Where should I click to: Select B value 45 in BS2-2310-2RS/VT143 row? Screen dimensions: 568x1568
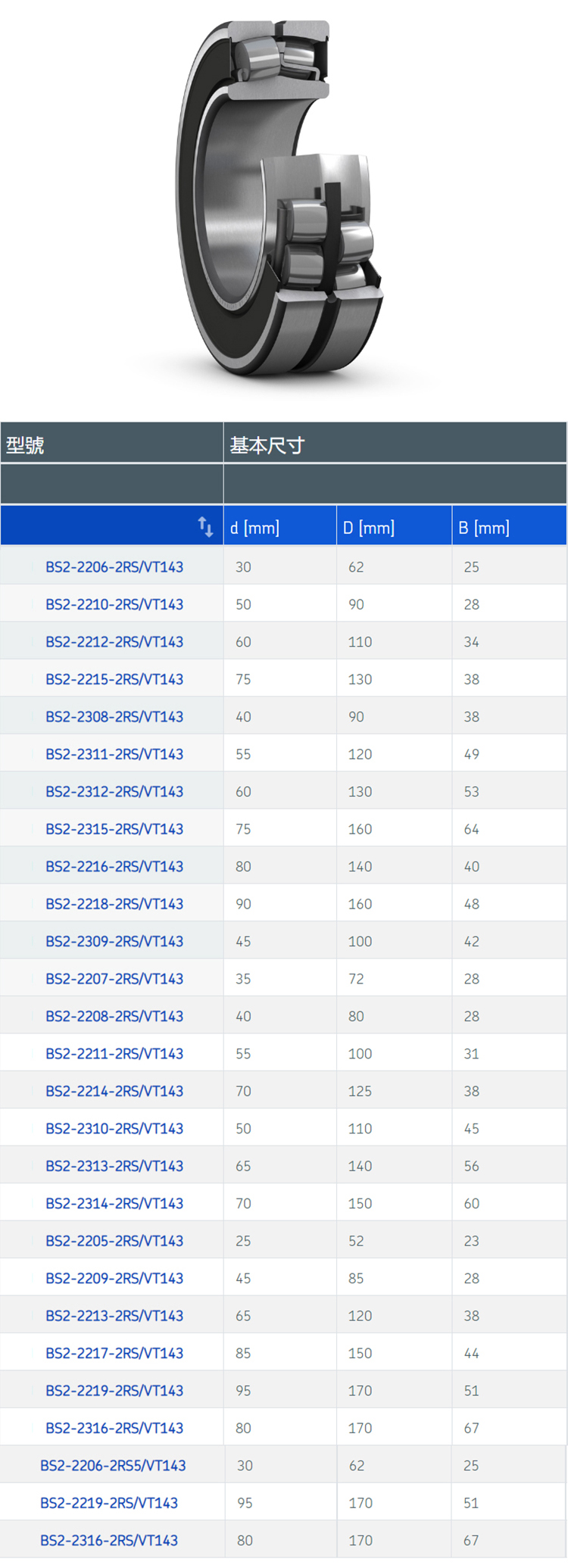472,1129
